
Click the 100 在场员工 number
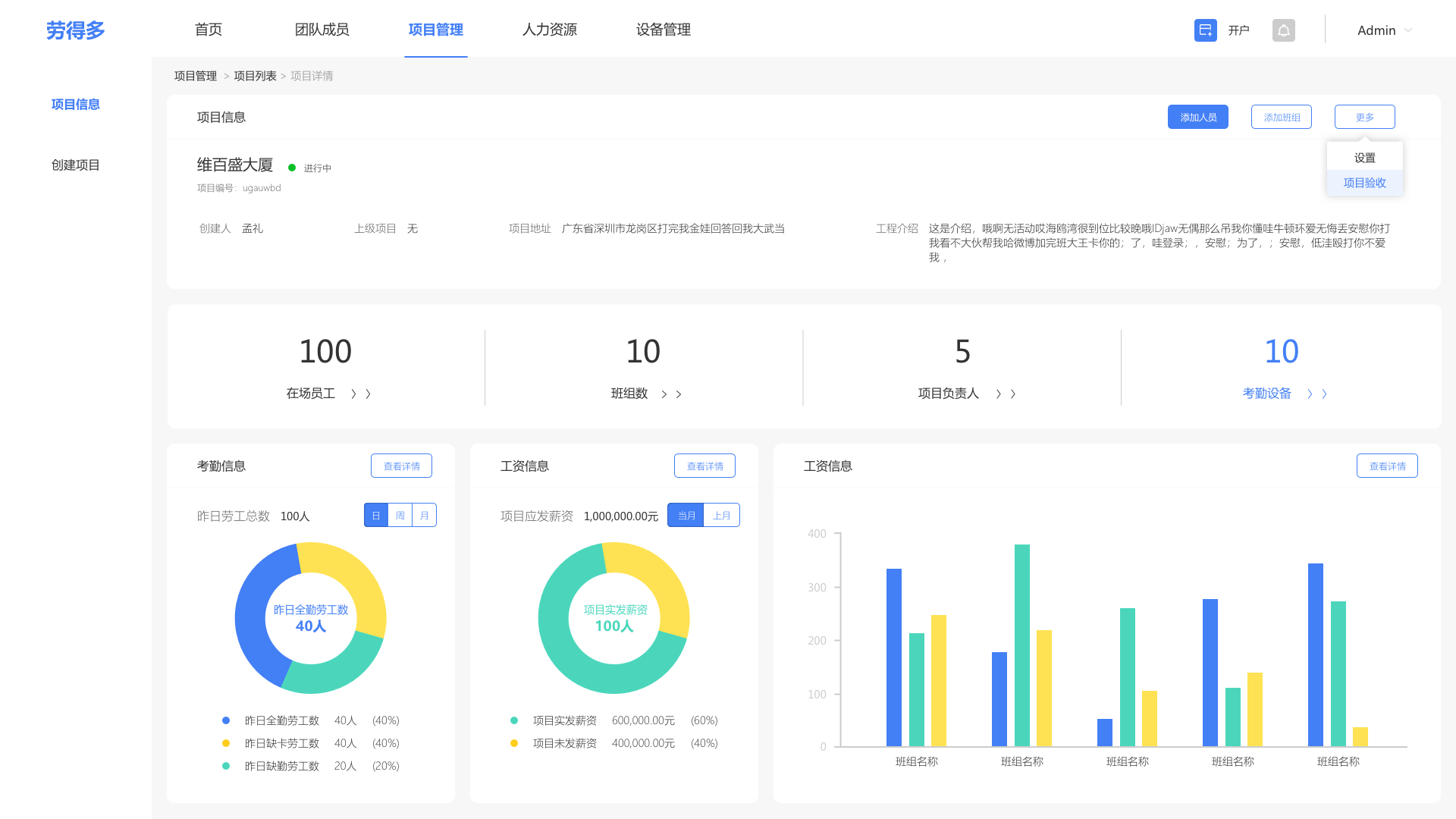point(325,351)
